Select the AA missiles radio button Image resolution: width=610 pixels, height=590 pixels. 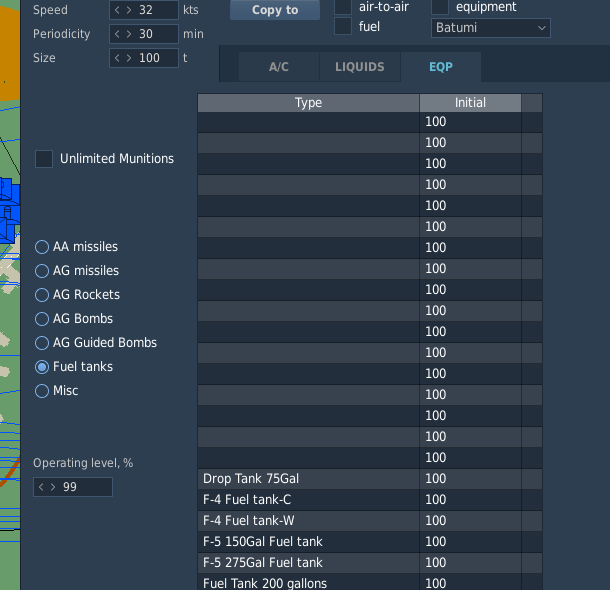click(42, 247)
